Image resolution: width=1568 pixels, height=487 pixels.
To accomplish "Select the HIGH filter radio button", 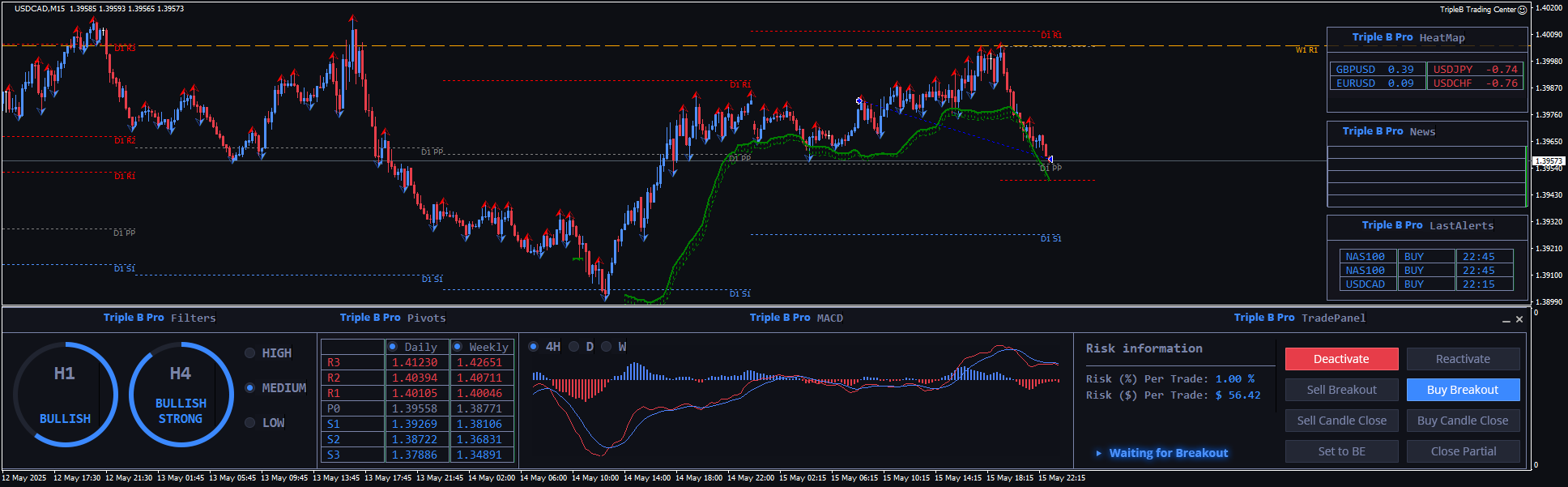I will point(250,353).
